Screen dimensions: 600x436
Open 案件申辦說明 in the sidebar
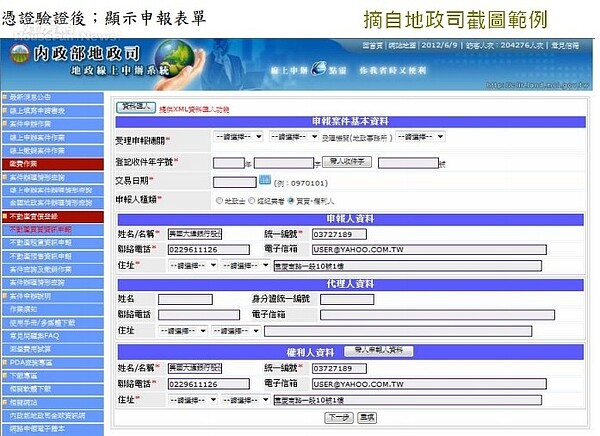[x=52, y=296]
